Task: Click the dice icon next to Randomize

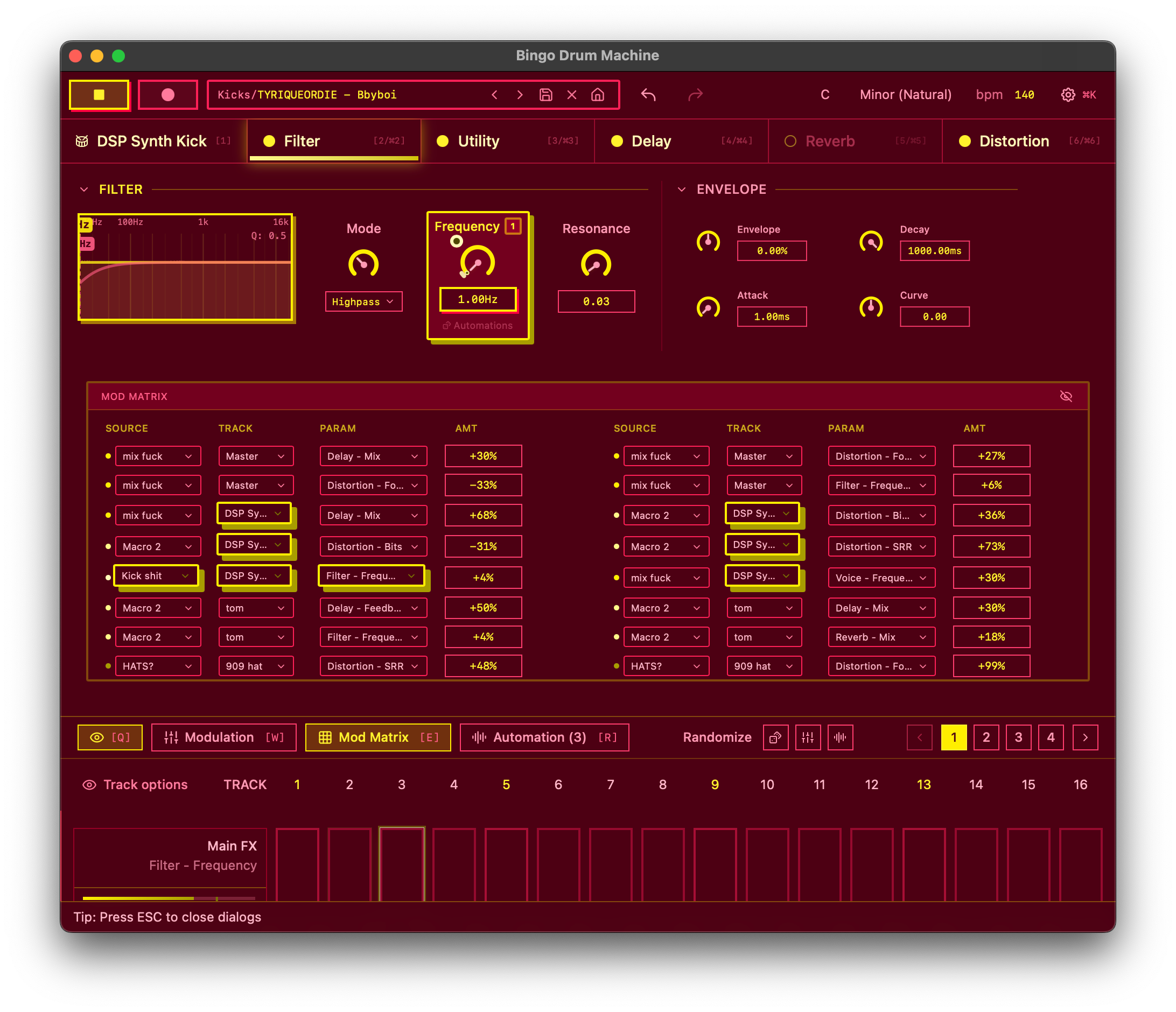Action: coord(775,737)
